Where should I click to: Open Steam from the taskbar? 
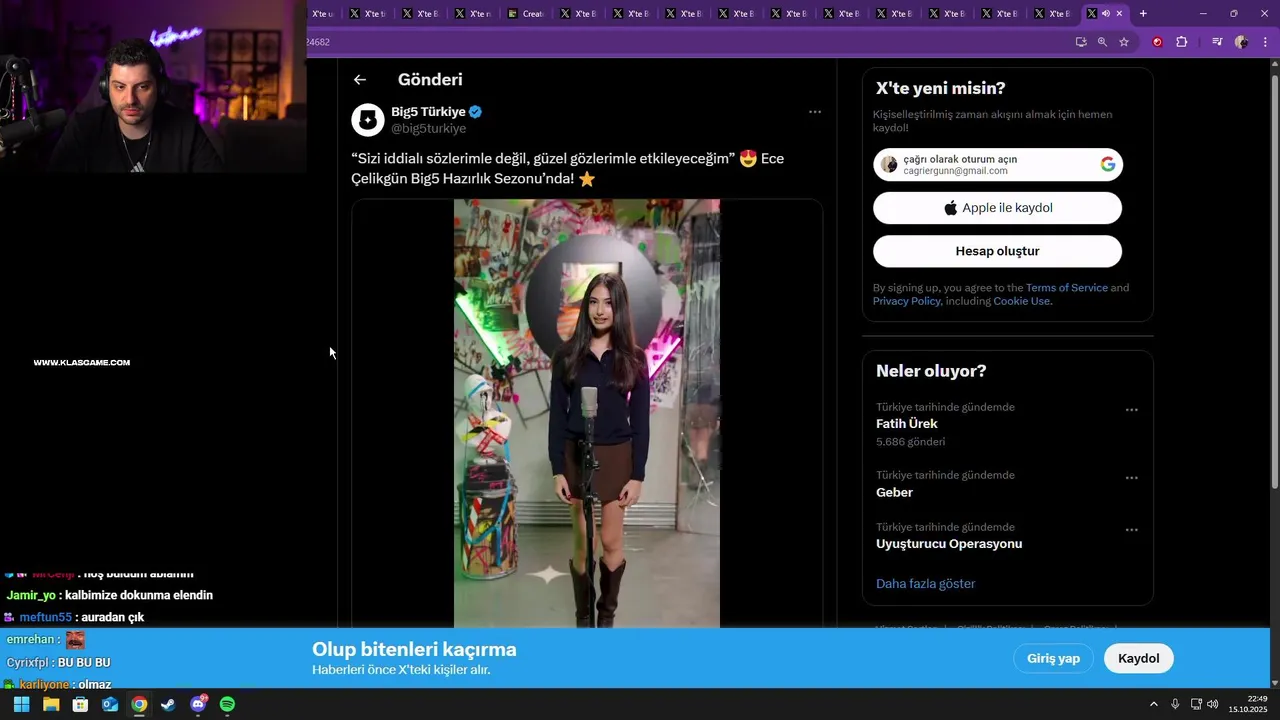[x=168, y=704]
